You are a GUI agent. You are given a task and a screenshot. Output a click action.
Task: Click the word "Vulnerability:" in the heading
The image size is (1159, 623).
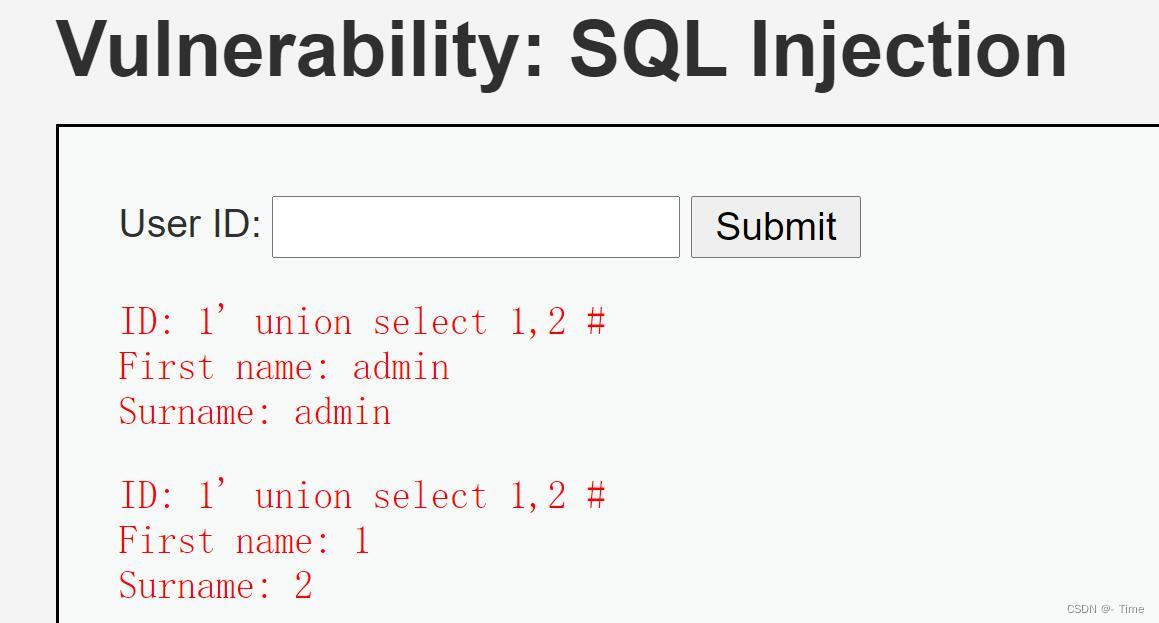[300, 50]
